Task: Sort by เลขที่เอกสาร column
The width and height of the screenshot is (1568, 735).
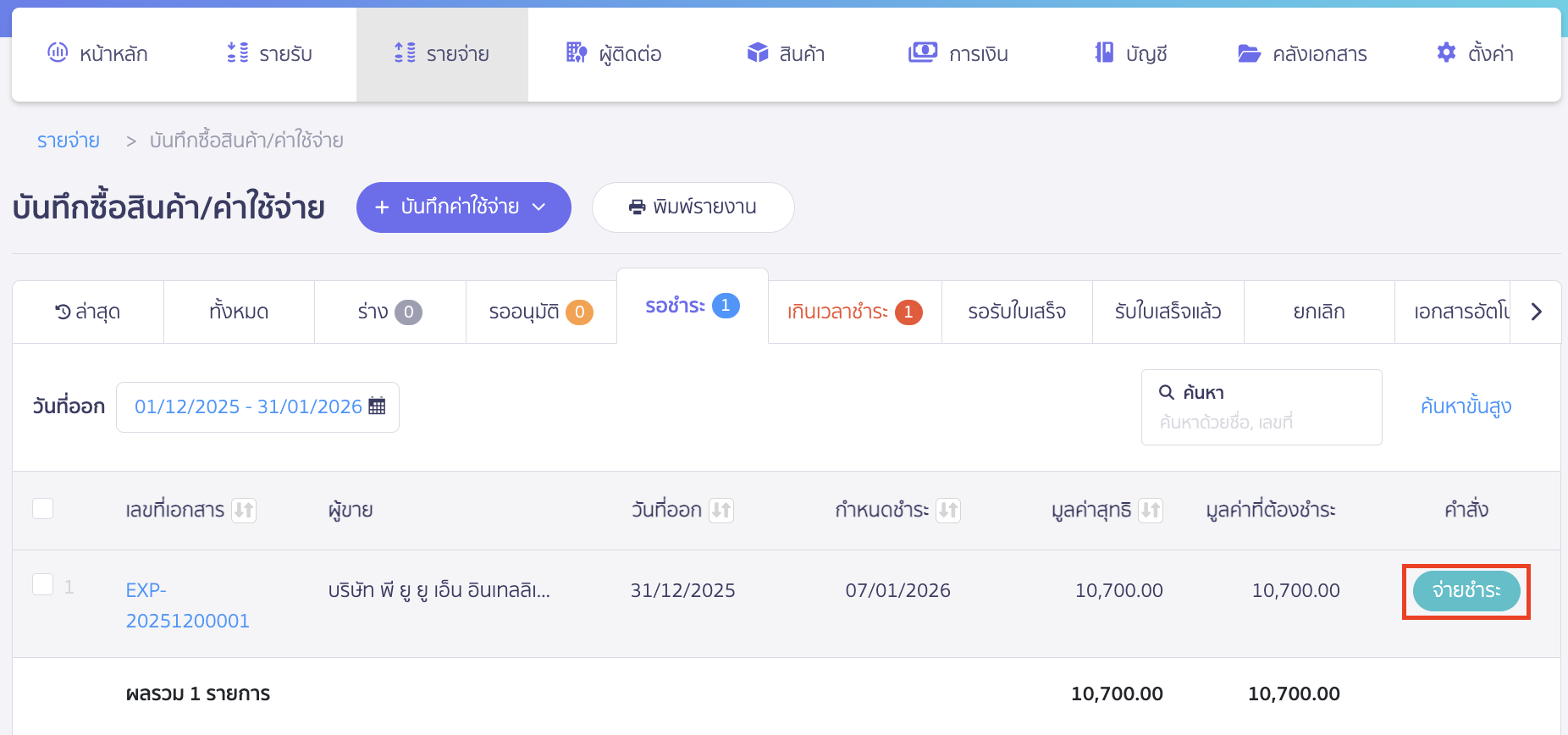Action: click(x=244, y=510)
